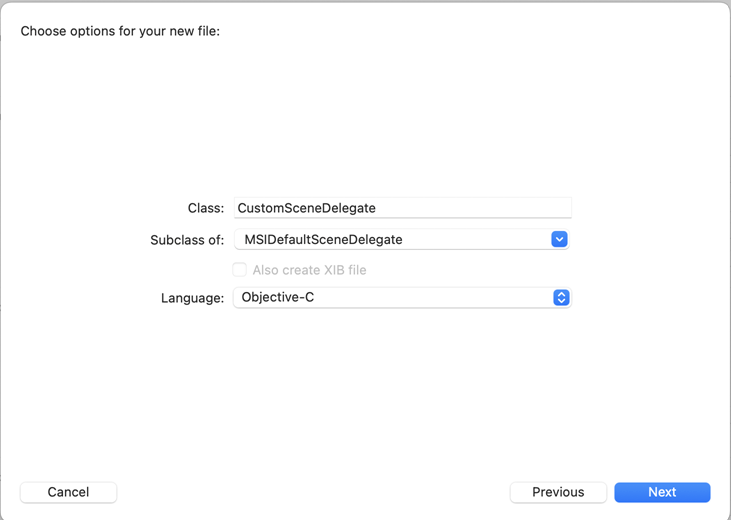Click the Next button

[662, 492]
